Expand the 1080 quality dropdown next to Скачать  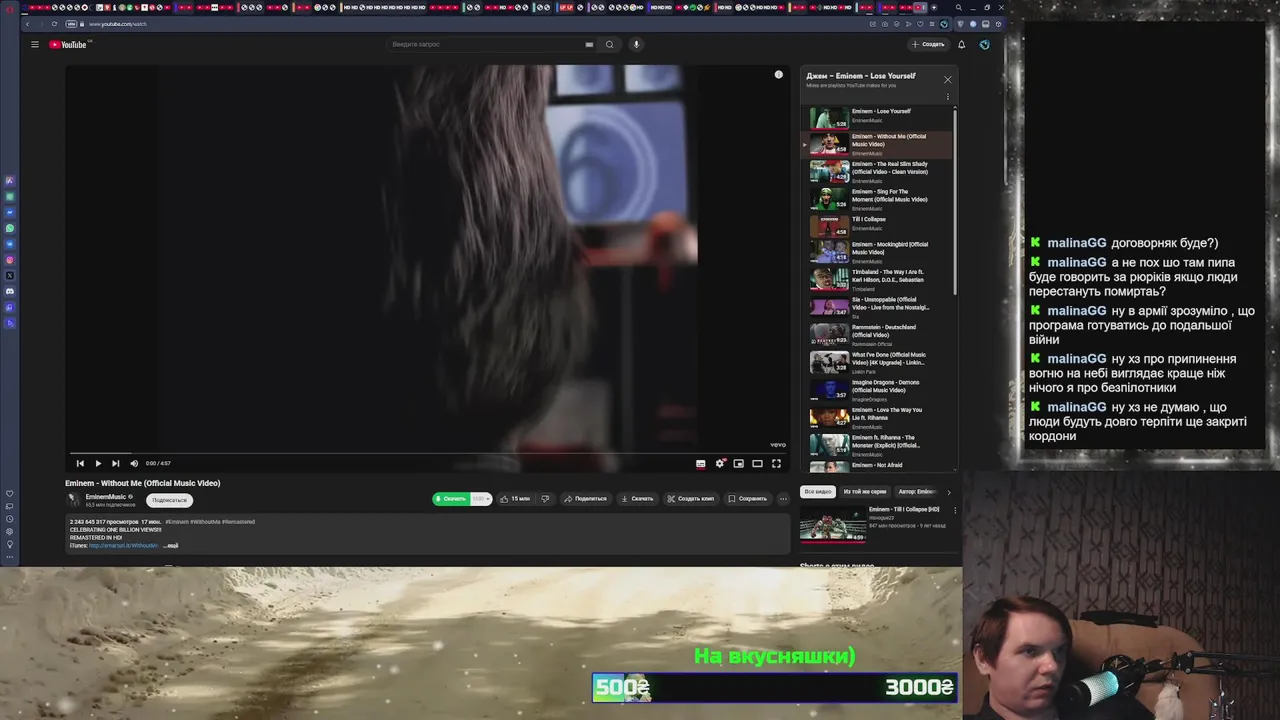coord(481,499)
